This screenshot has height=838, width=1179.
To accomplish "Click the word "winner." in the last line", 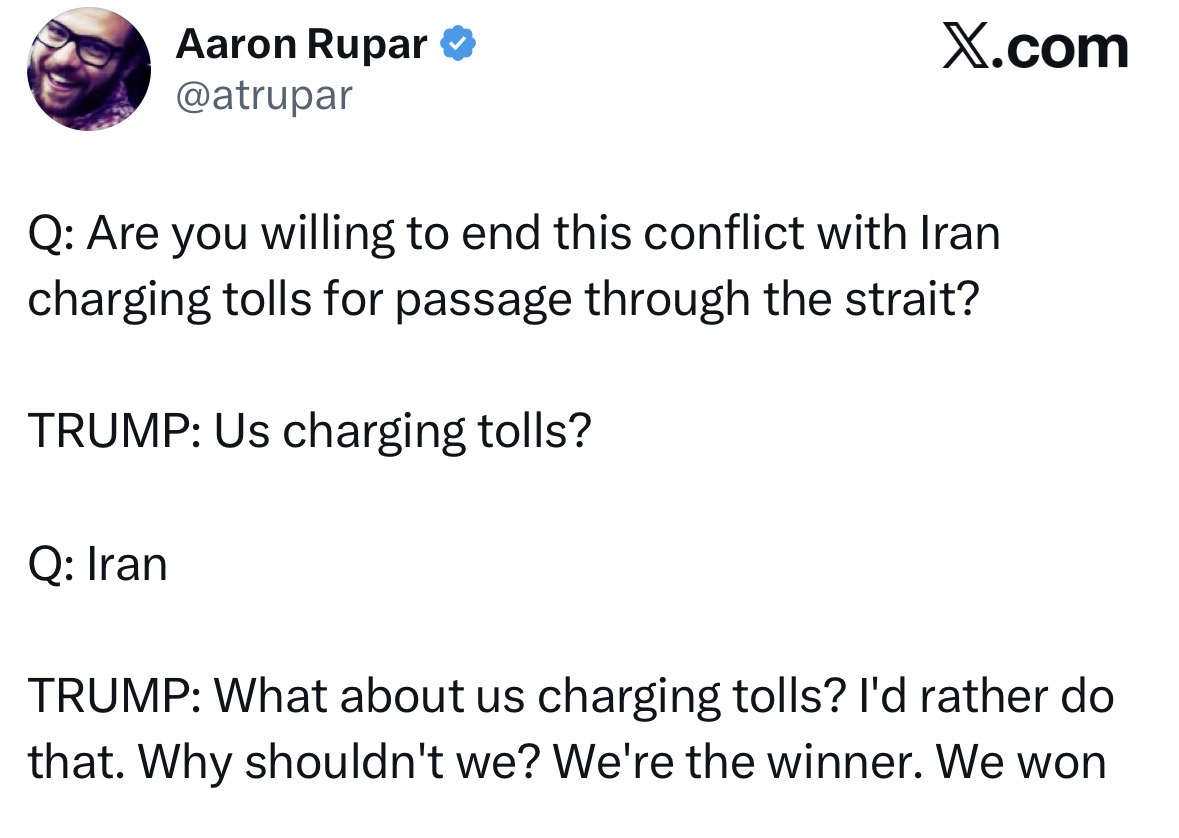I will [x=854, y=762].
